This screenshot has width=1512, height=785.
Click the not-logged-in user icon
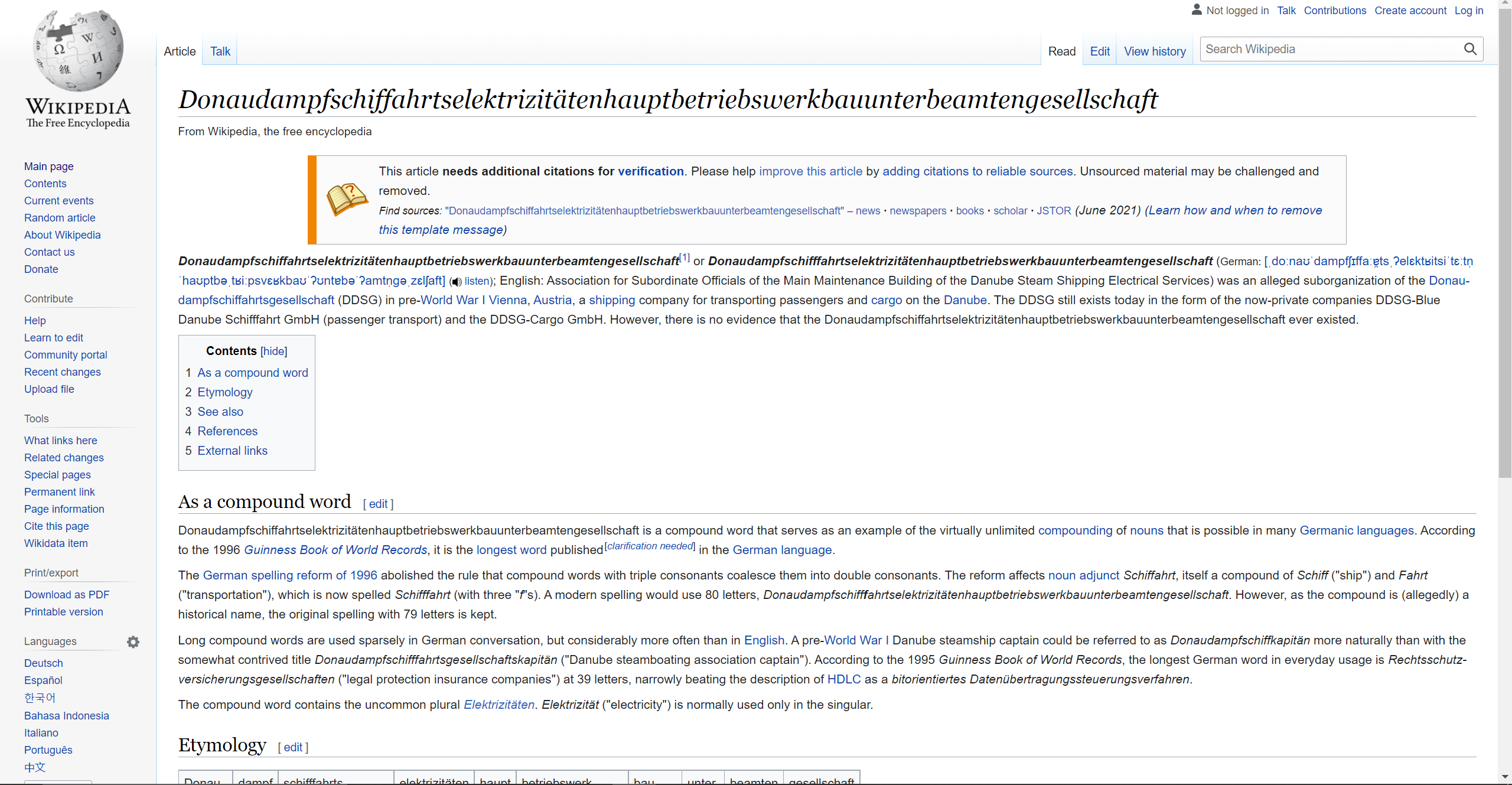[x=1197, y=10]
